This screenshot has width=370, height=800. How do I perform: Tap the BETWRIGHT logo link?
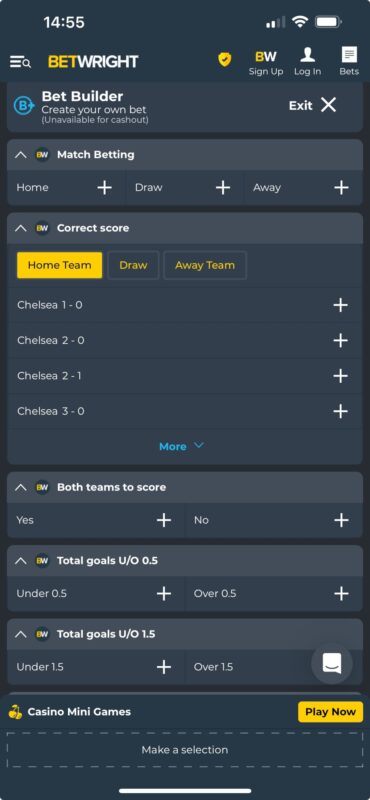click(x=93, y=62)
